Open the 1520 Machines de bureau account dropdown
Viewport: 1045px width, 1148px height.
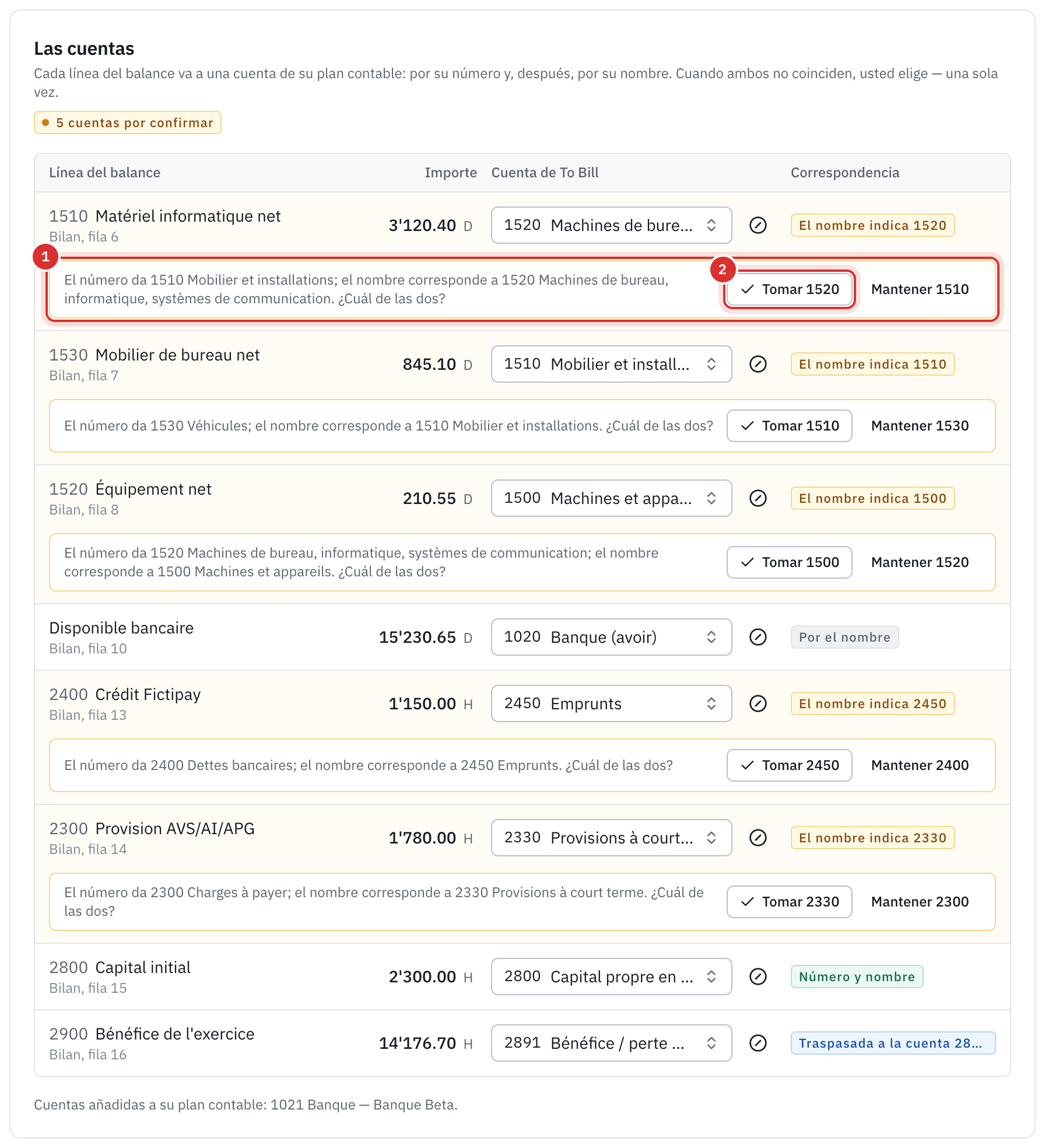click(x=611, y=225)
